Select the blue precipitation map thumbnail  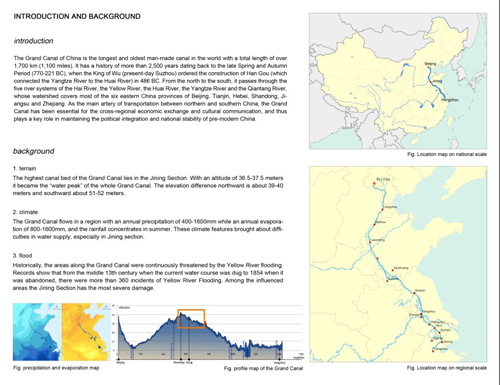click(37, 332)
